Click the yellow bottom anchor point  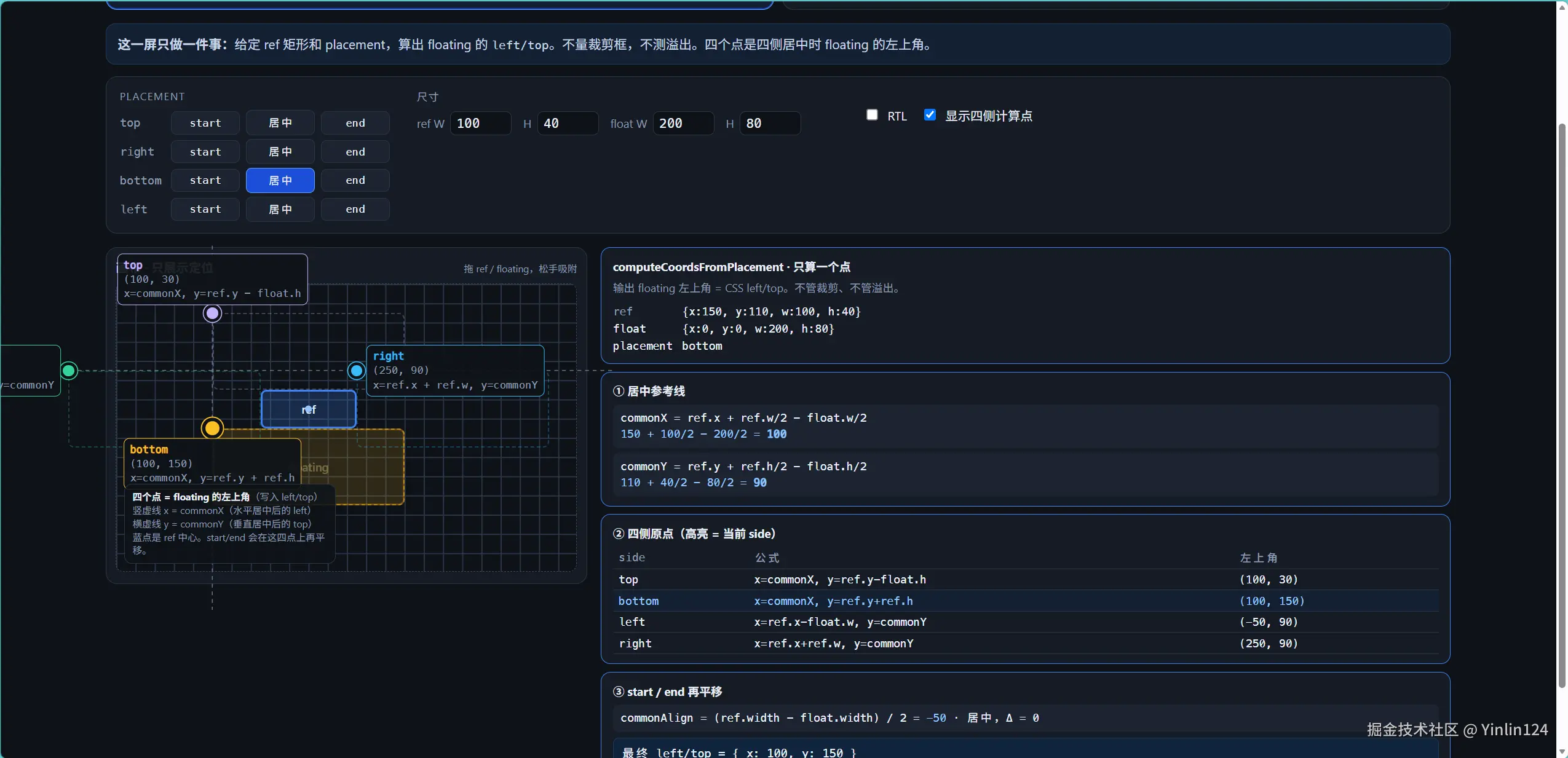tap(212, 428)
